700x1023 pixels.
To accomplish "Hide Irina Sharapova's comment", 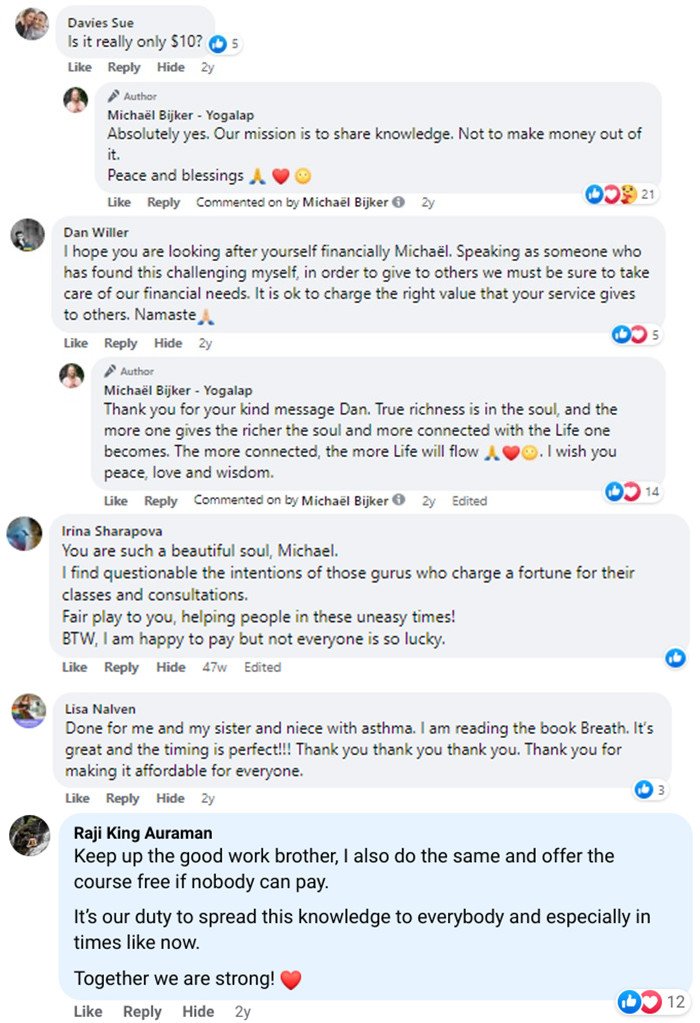I will pyautogui.click(x=171, y=667).
